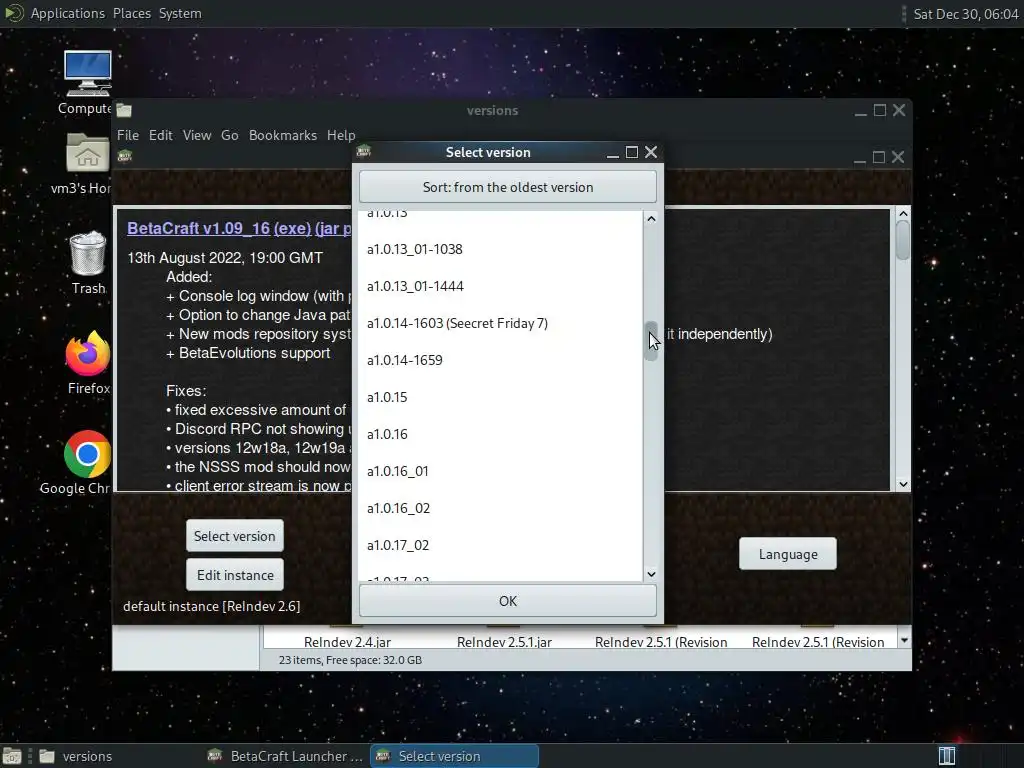Click the version list scroll up arrow

click(651, 219)
